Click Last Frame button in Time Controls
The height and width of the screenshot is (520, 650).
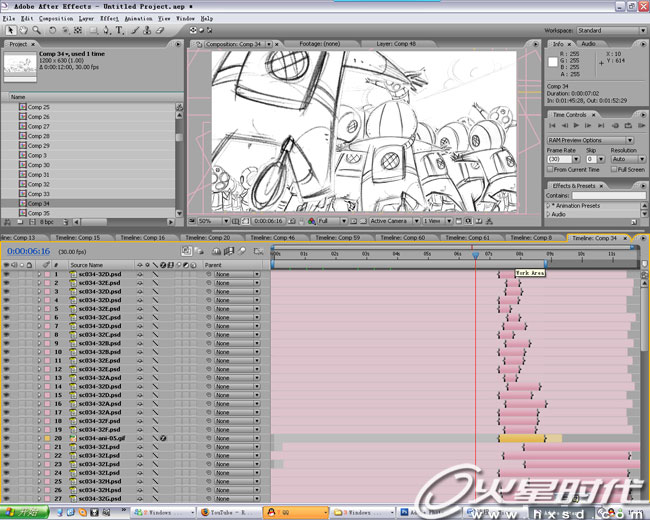pyautogui.click(x=601, y=125)
